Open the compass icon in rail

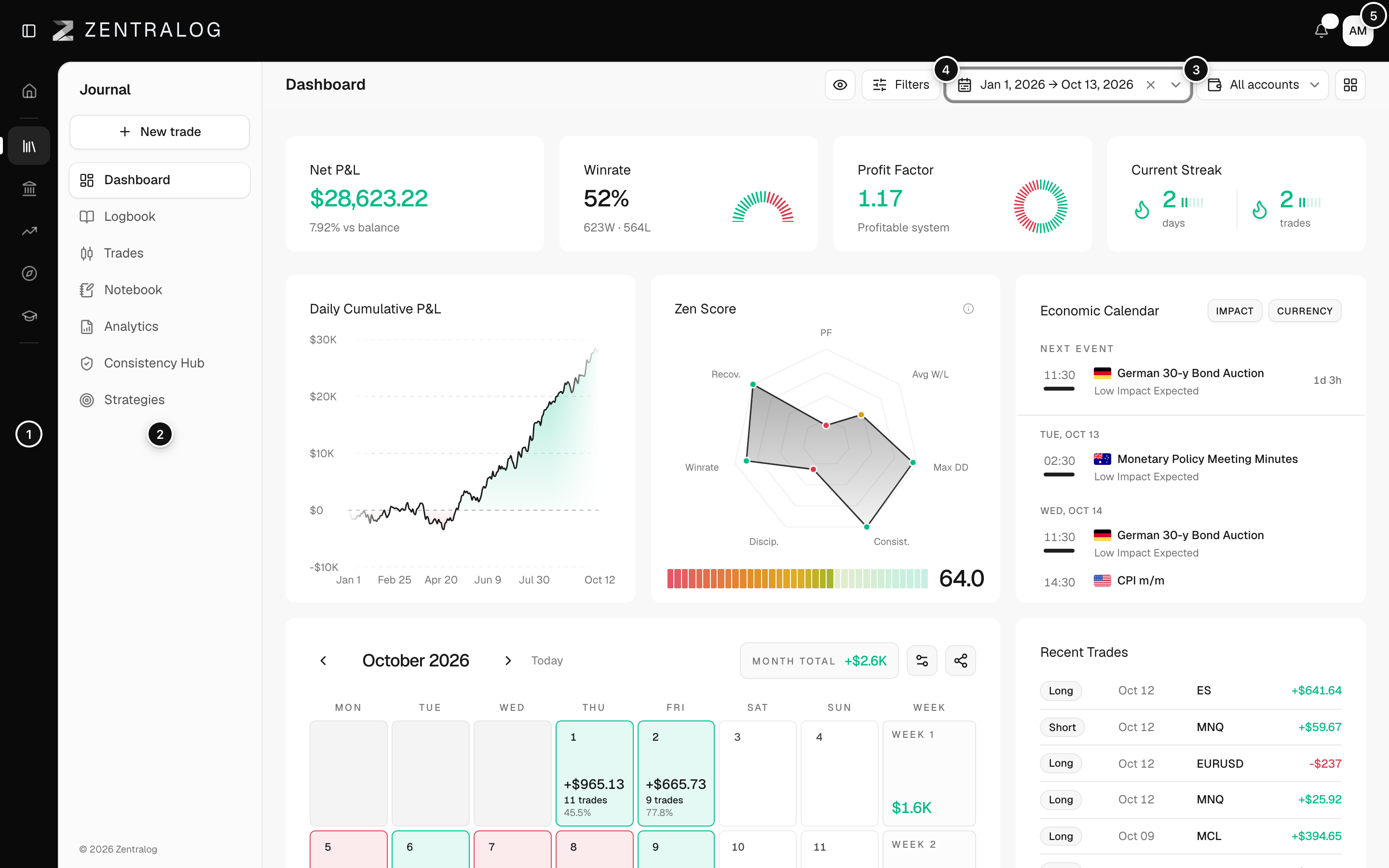(x=29, y=273)
